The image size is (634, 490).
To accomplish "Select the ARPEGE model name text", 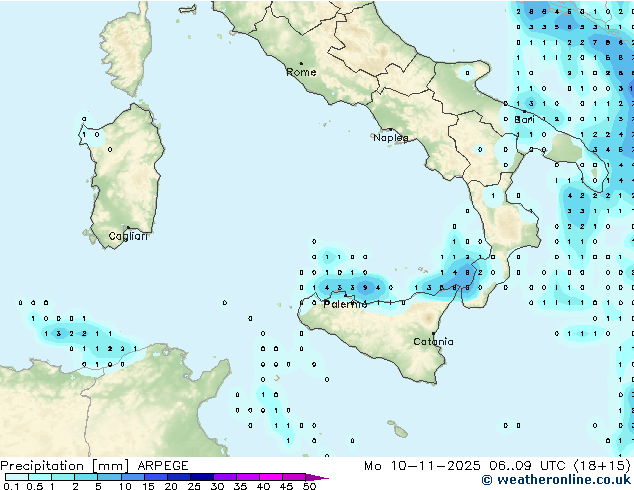I will pos(163,466).
